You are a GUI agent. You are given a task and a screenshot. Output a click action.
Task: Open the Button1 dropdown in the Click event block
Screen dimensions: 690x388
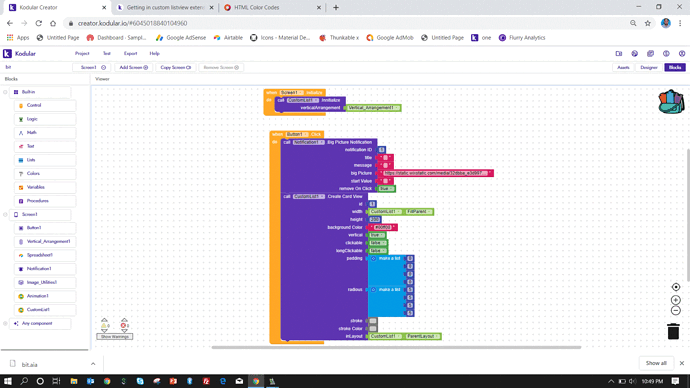click(297, 135)
